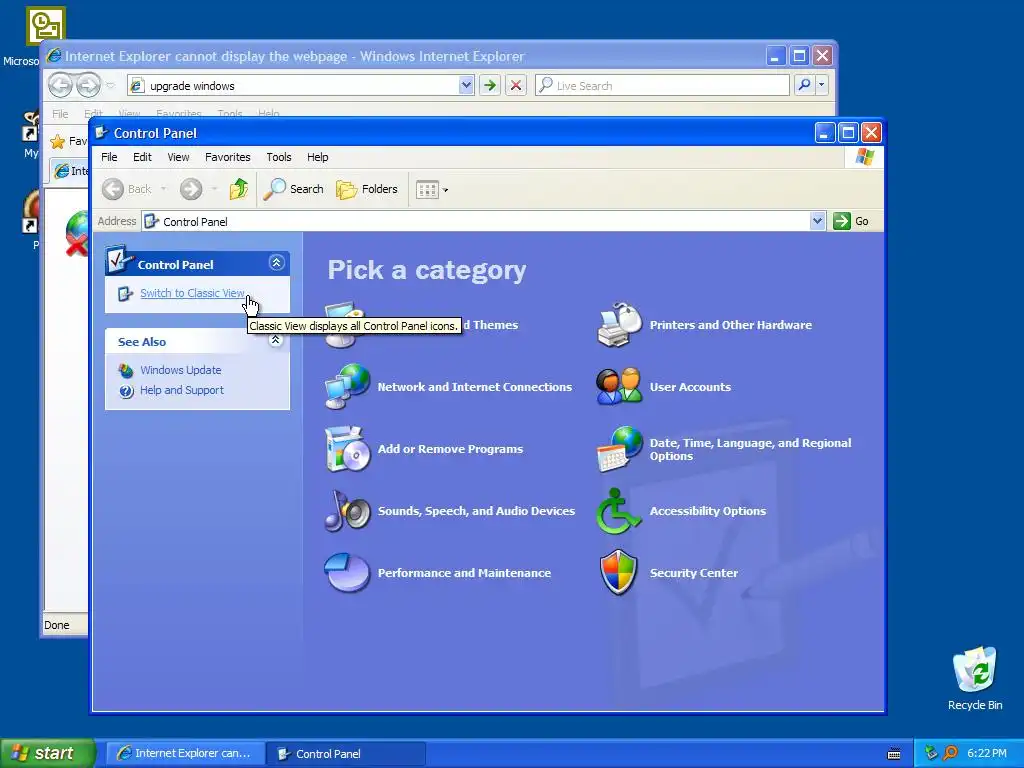This screenshot has height=768, width=1024.
Task: Open the Help menu in Control Panel
Action: point(317,157)
